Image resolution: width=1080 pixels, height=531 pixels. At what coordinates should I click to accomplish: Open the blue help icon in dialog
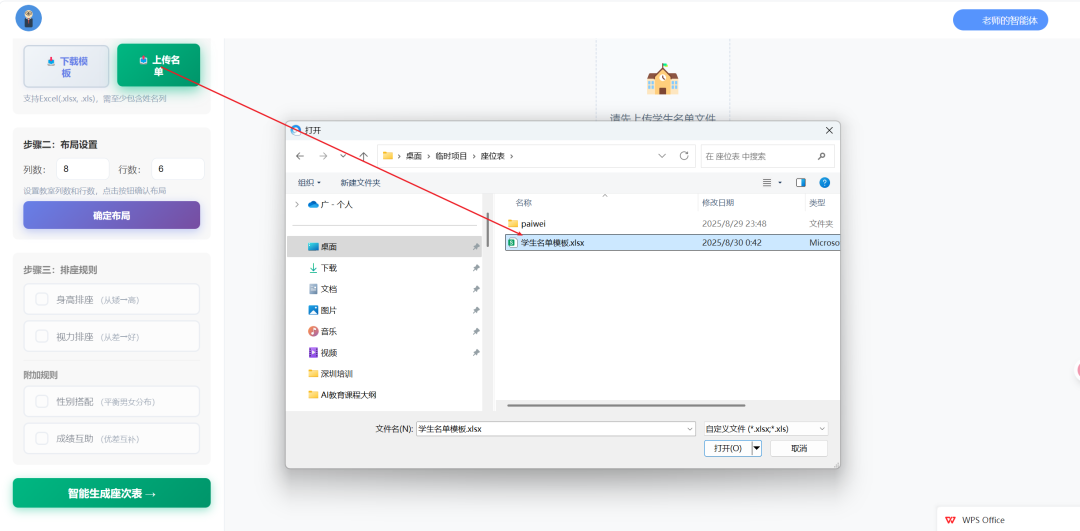[x=824, y=183]
